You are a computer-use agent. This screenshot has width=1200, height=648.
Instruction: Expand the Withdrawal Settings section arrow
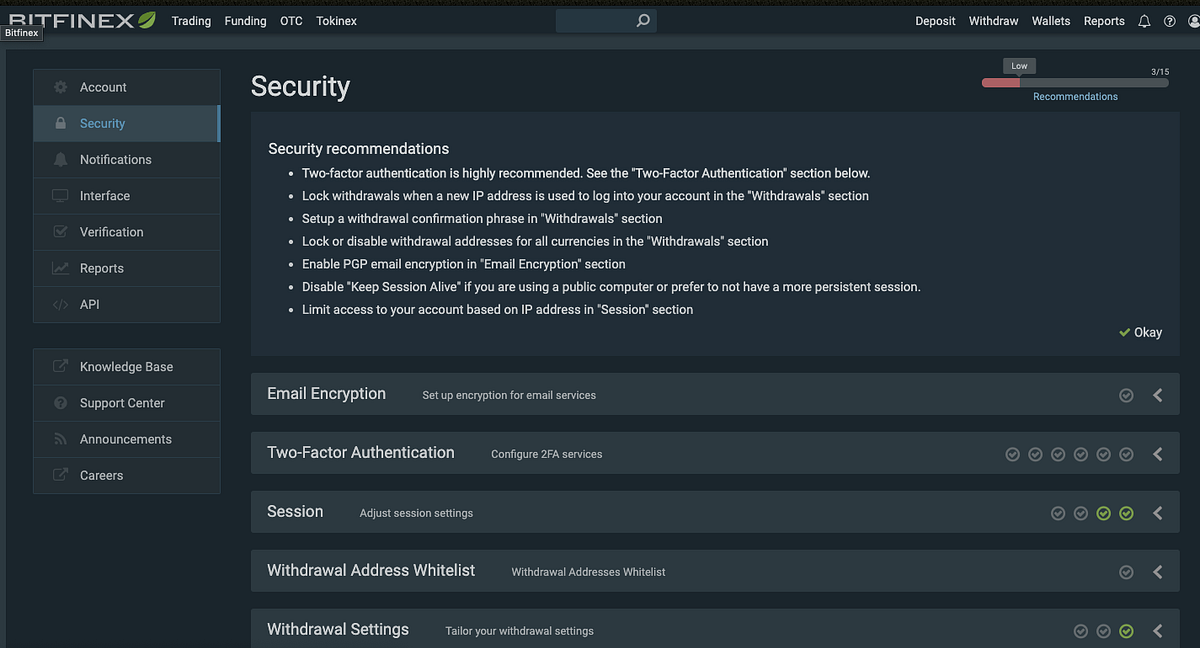pos(1158,631)
